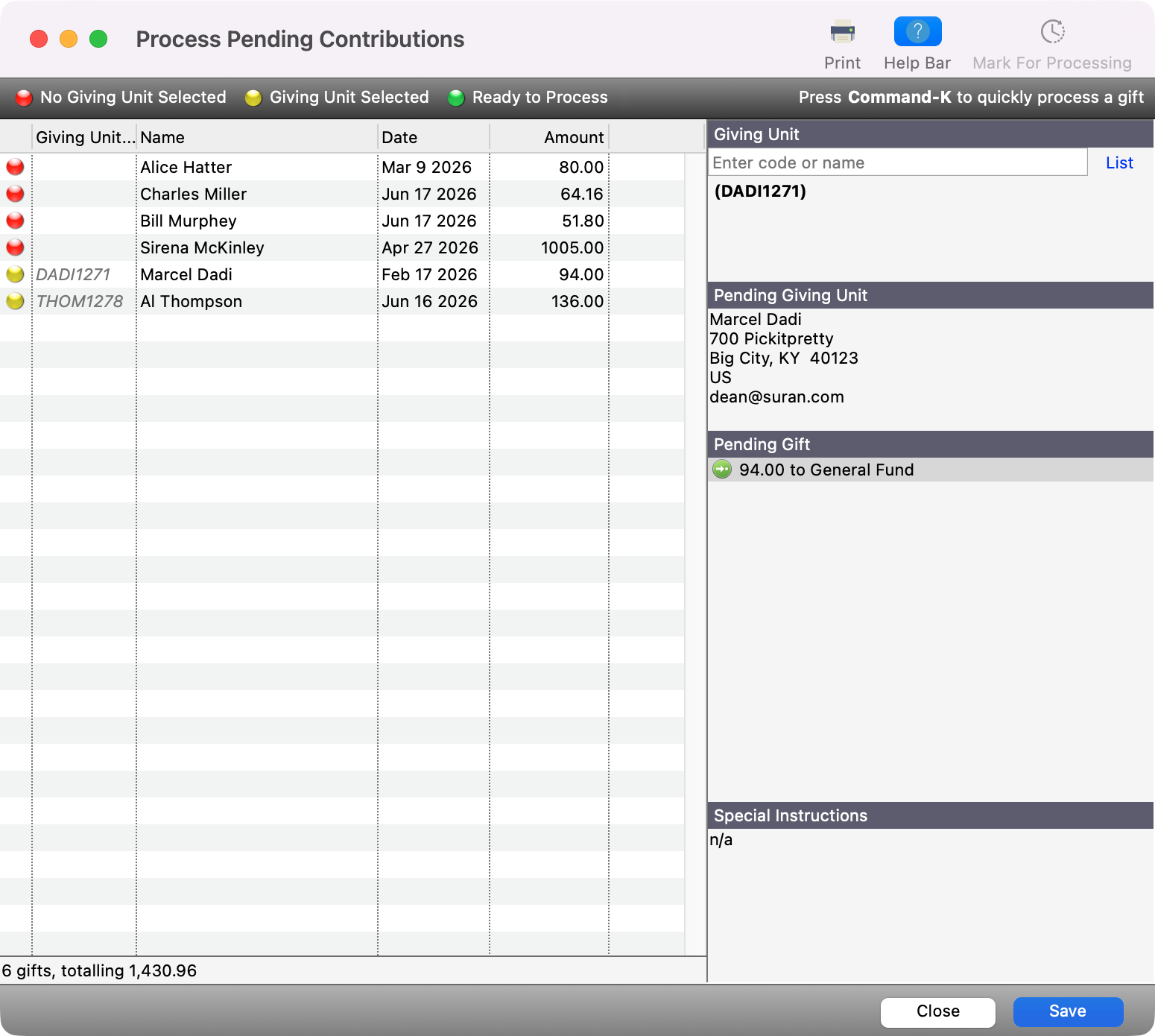Sort by the Name column header
Viewport: 1155px width, 1036px height.
(257, 137)
